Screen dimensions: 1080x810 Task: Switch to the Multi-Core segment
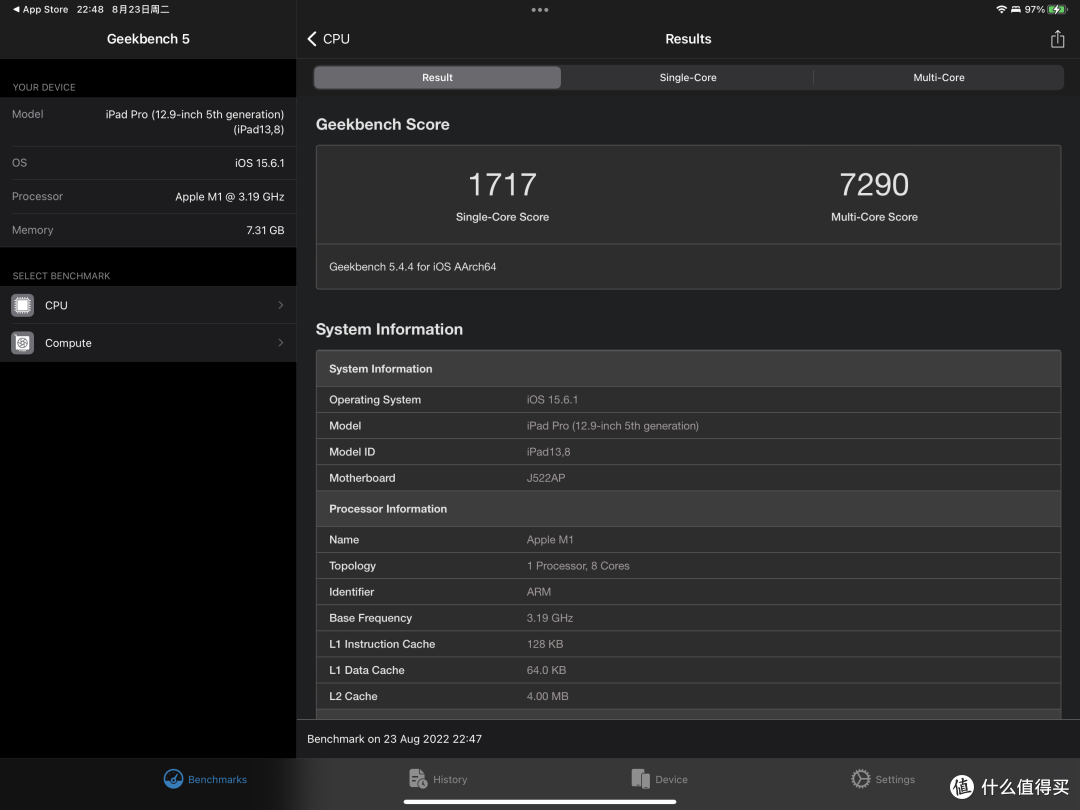click(x=938, y=77)
